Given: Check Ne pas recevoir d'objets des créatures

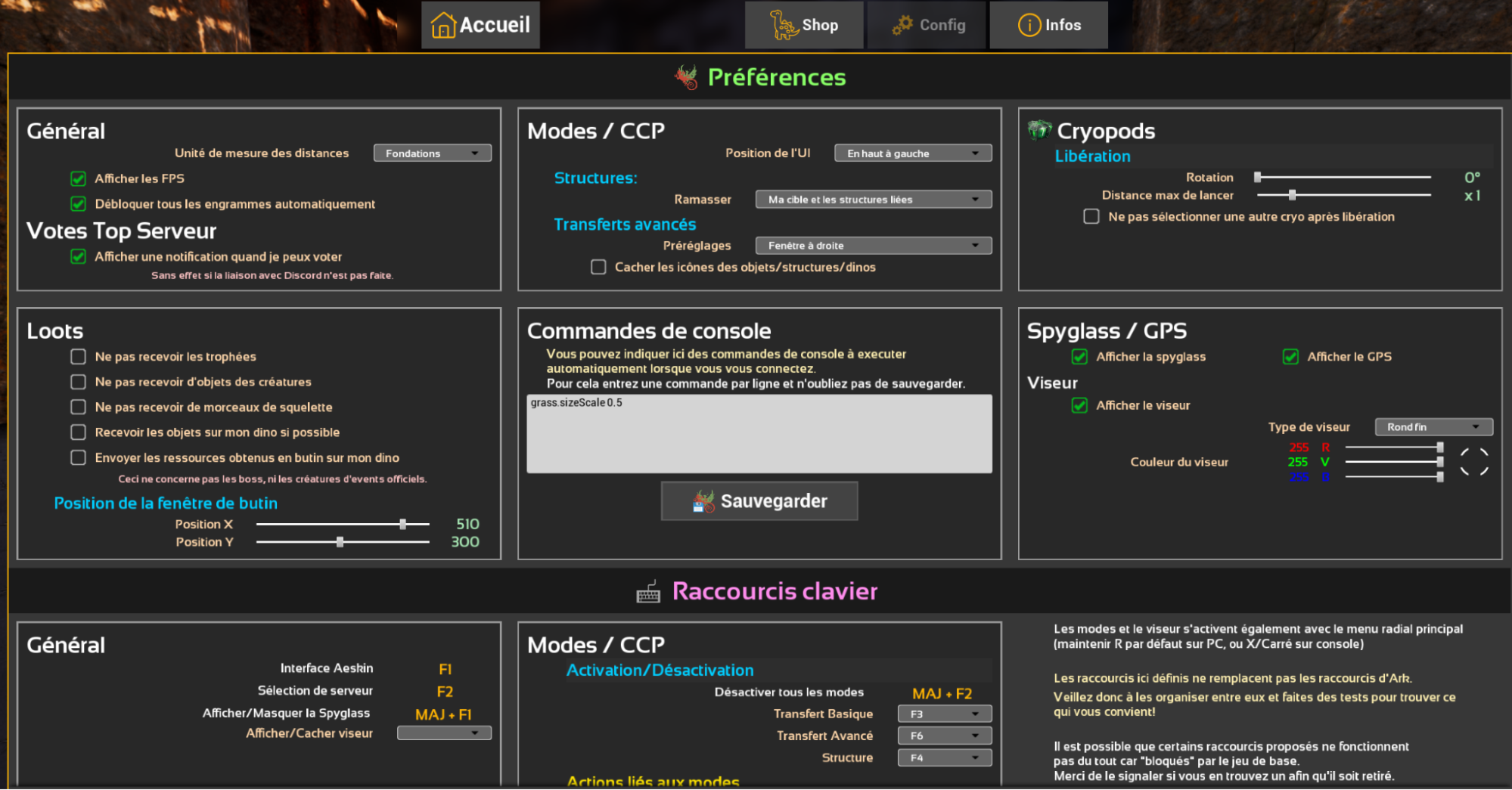Looking at the screenshot, I should 78,382.
